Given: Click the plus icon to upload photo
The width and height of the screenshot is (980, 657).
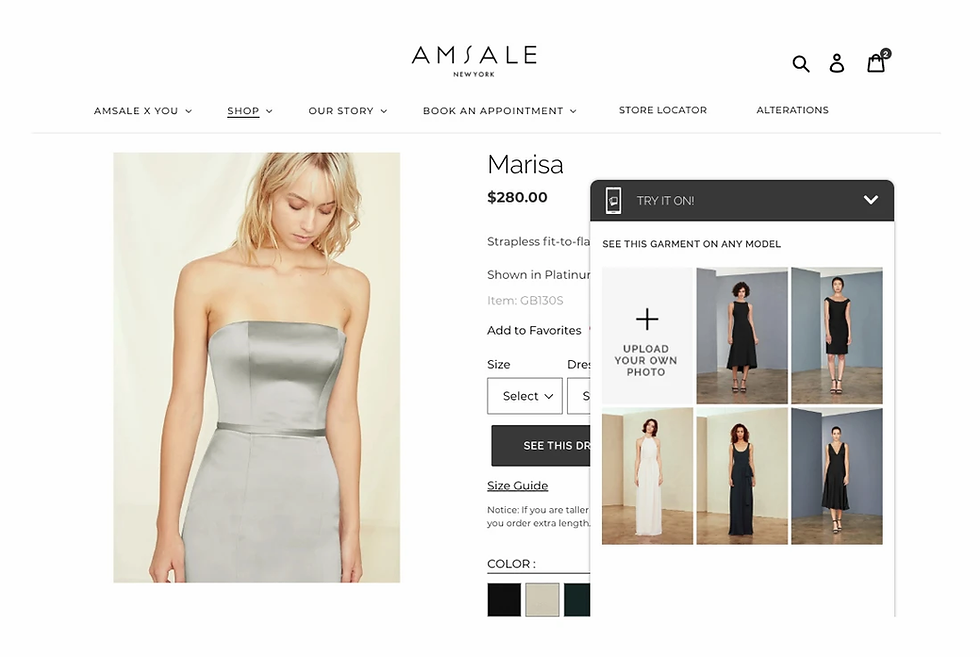Looking at the screenshot, I should tap(647, 319).
